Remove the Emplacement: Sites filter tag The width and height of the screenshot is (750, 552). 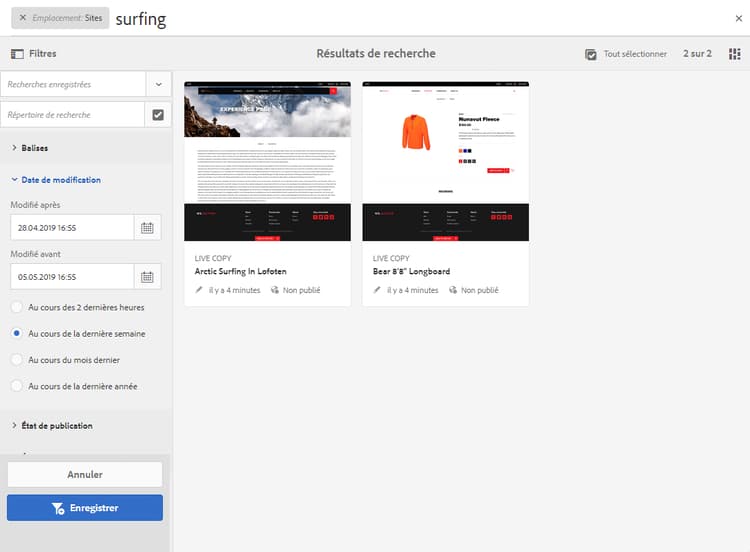[22, 18]
